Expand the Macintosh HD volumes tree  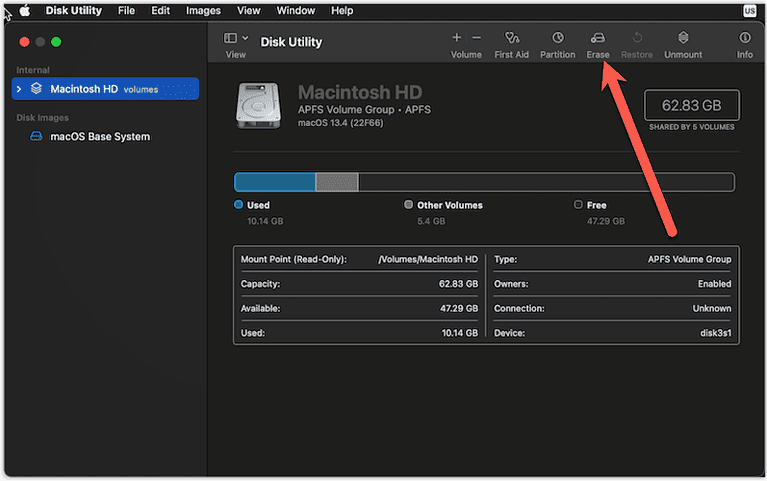coord(17,89)
